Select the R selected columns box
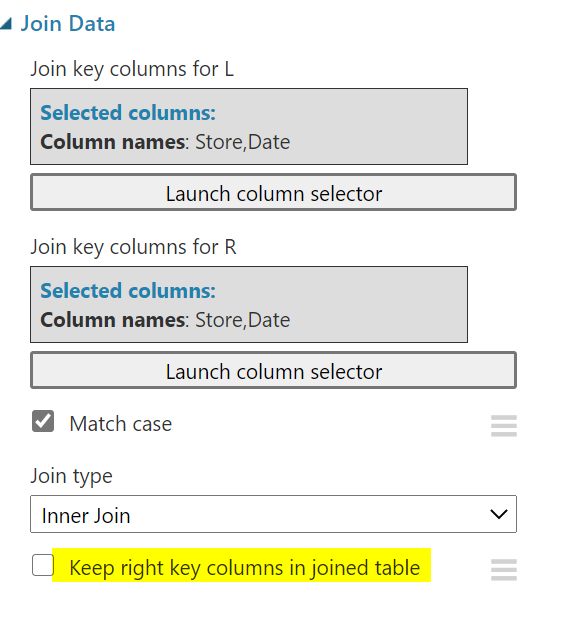The width and height of the screenshot is (579, 644). tap(249, 304)
